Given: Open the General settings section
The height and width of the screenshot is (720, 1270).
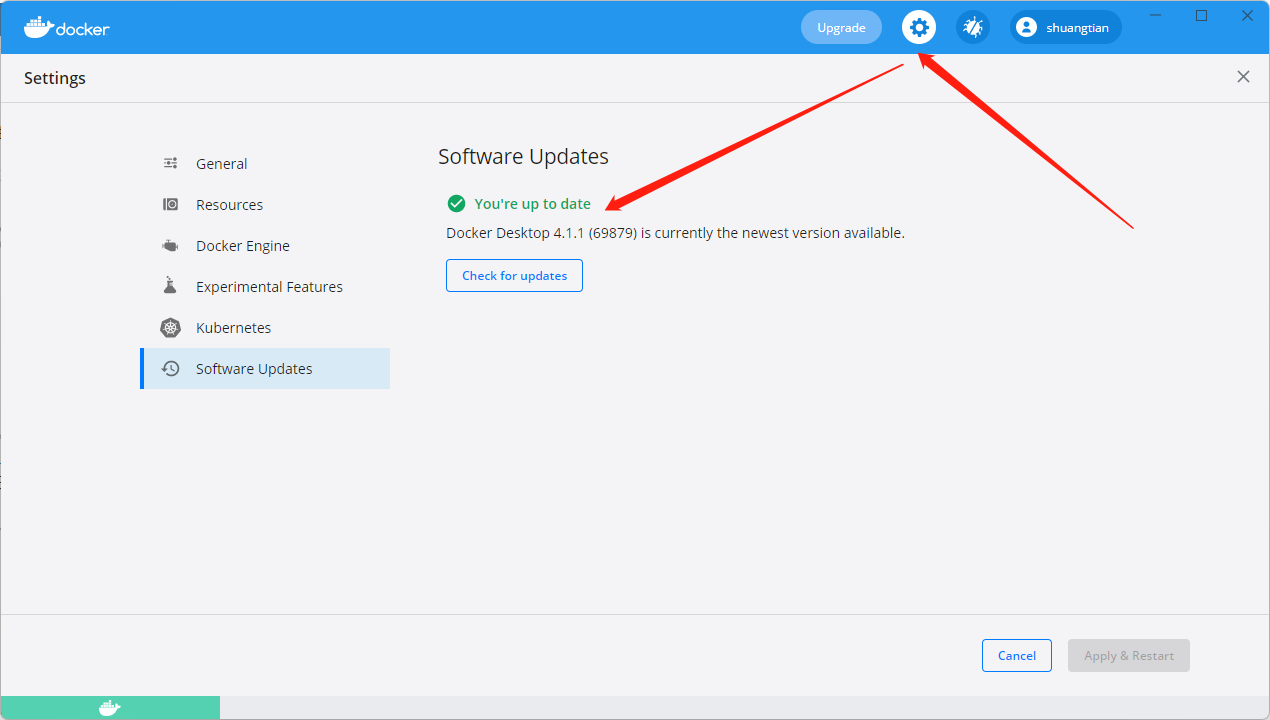Looking at the screenshot, I should [x=265, y=163].
